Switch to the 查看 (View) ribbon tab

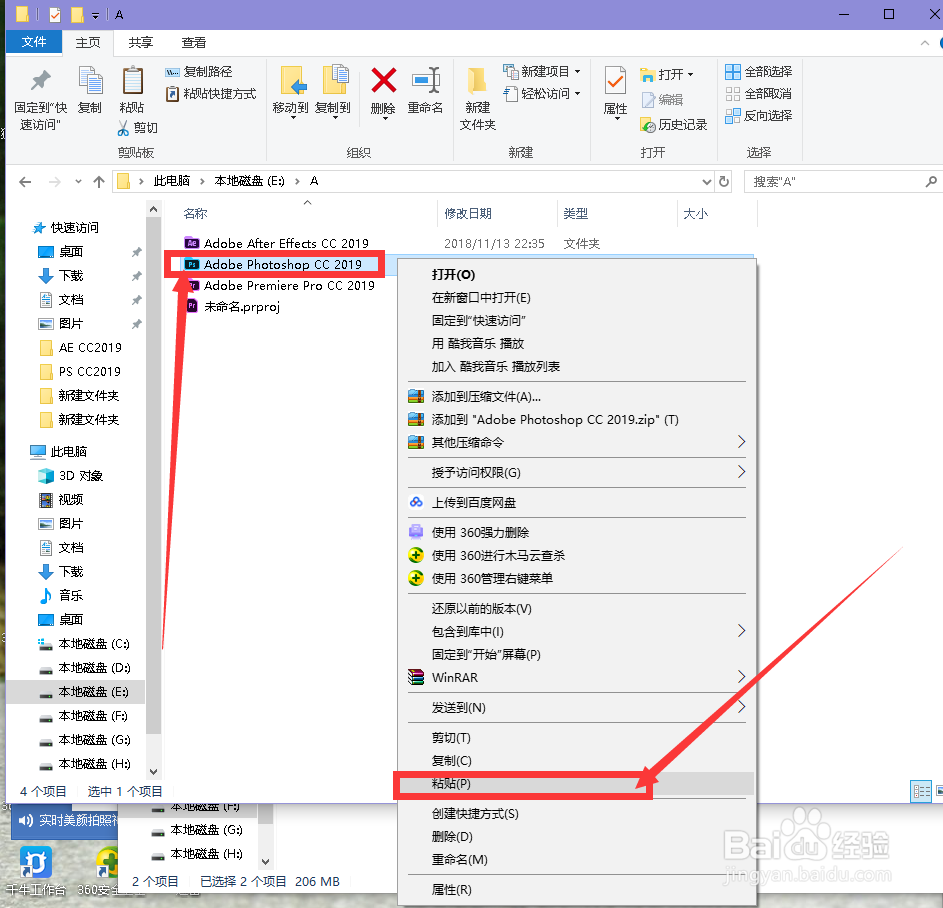pos(193,42)
